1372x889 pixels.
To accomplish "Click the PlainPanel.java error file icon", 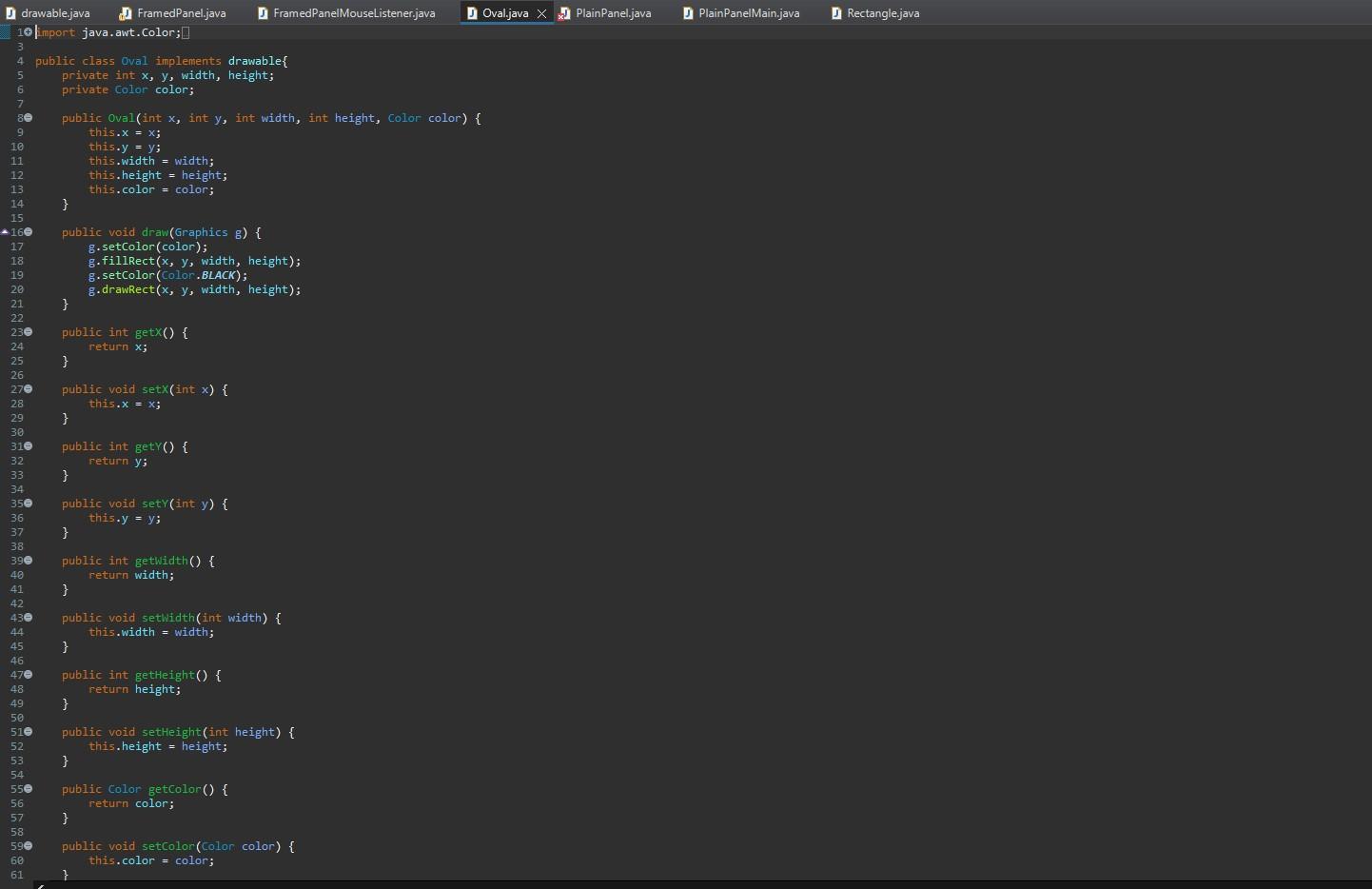I will [564, 13].
